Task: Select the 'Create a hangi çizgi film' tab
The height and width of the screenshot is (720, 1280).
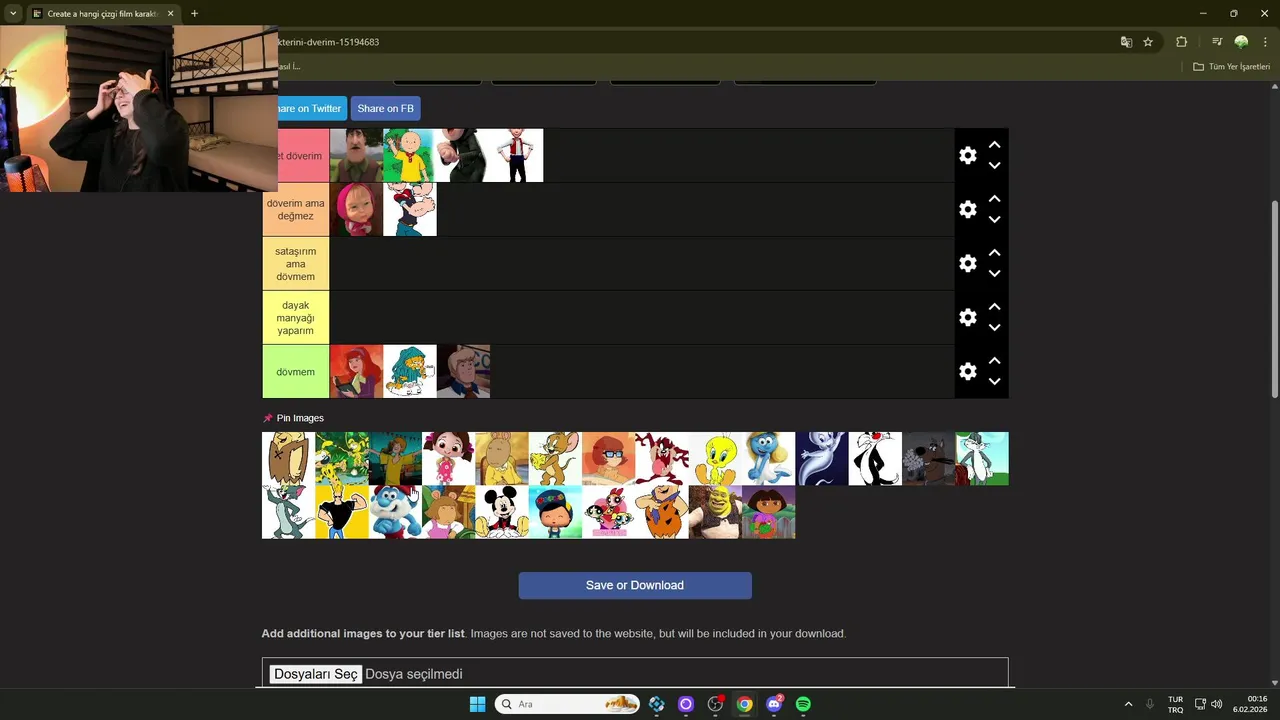Action: tap(102, 14)
